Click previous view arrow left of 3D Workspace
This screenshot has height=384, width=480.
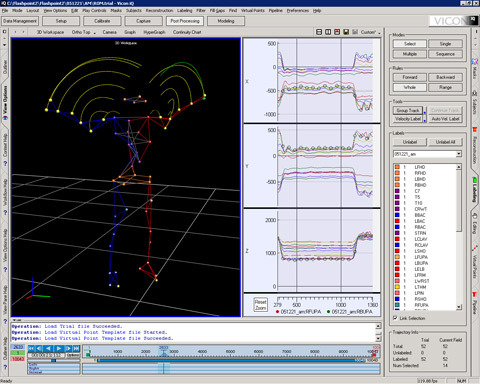pos(15,32)
